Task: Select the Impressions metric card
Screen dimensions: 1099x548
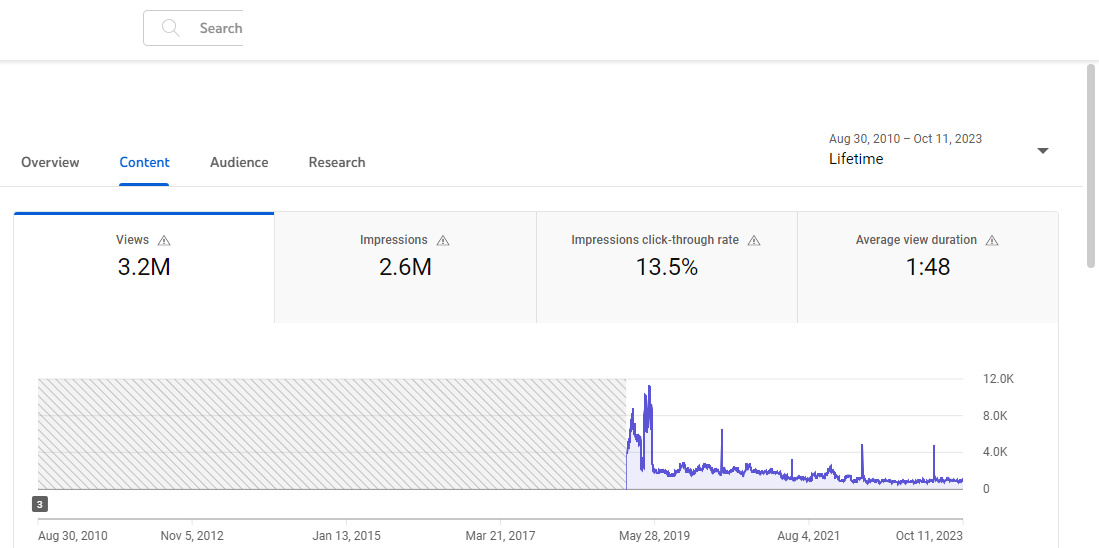Action: click(x=405, y=267)
